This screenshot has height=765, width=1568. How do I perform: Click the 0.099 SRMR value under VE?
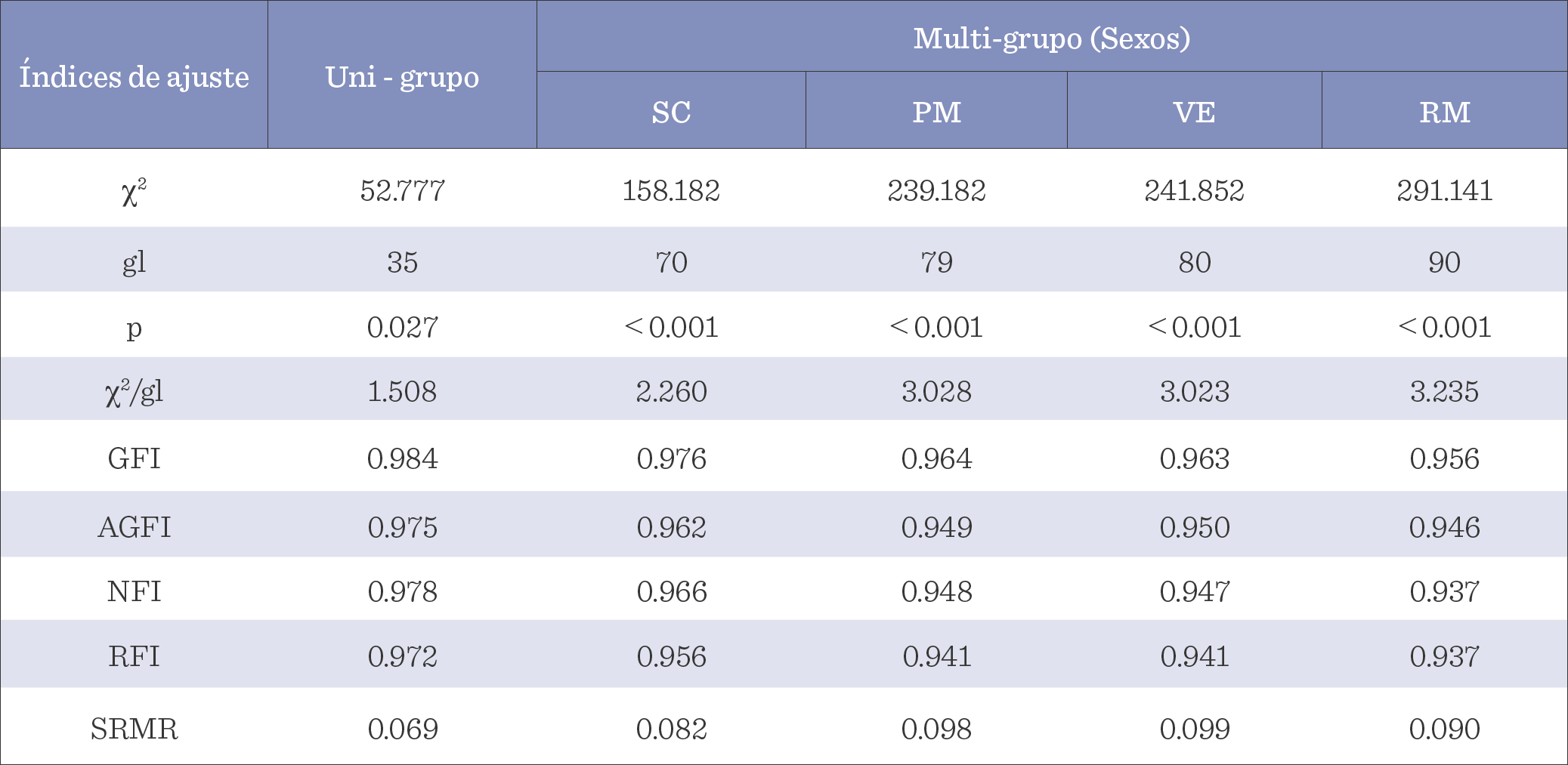click(x=1194, y=729)
